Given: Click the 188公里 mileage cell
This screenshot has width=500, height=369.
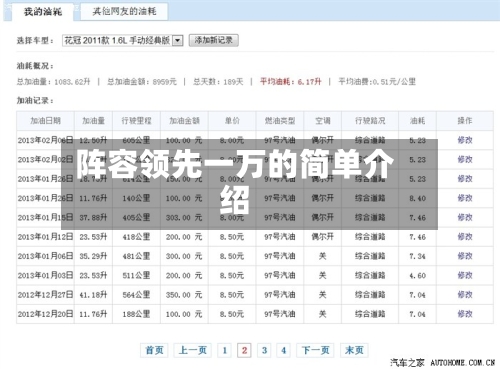Looking at the screenshot, I should pyautogui.click(x=136, y=314).
